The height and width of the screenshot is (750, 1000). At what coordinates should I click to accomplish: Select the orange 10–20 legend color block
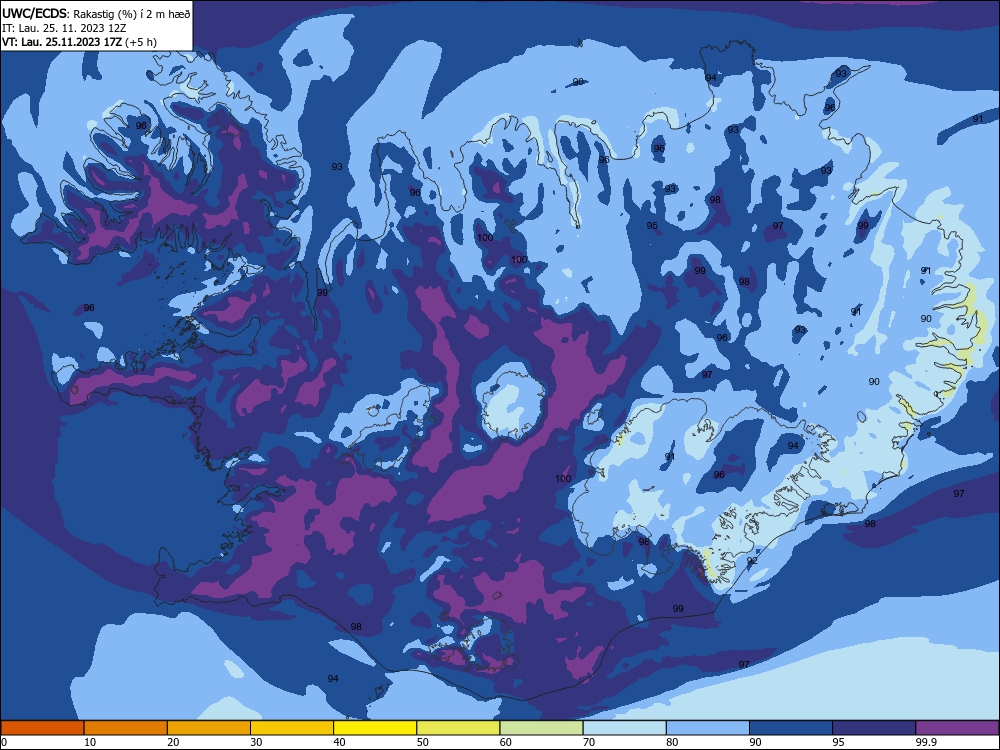(x=126, y=728)
